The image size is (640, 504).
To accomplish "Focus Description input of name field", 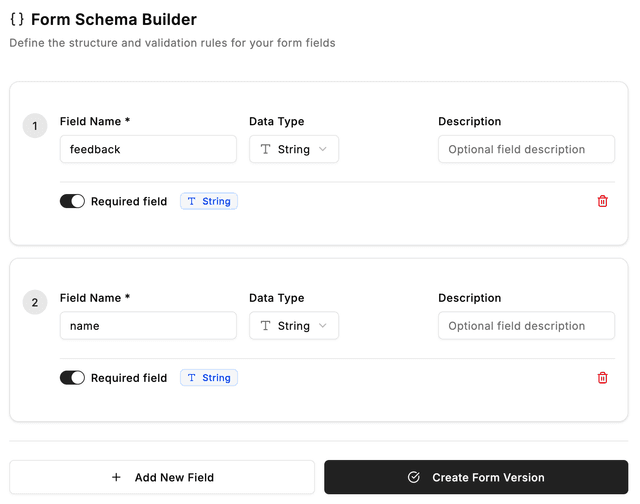I will (x=527, y=326).
